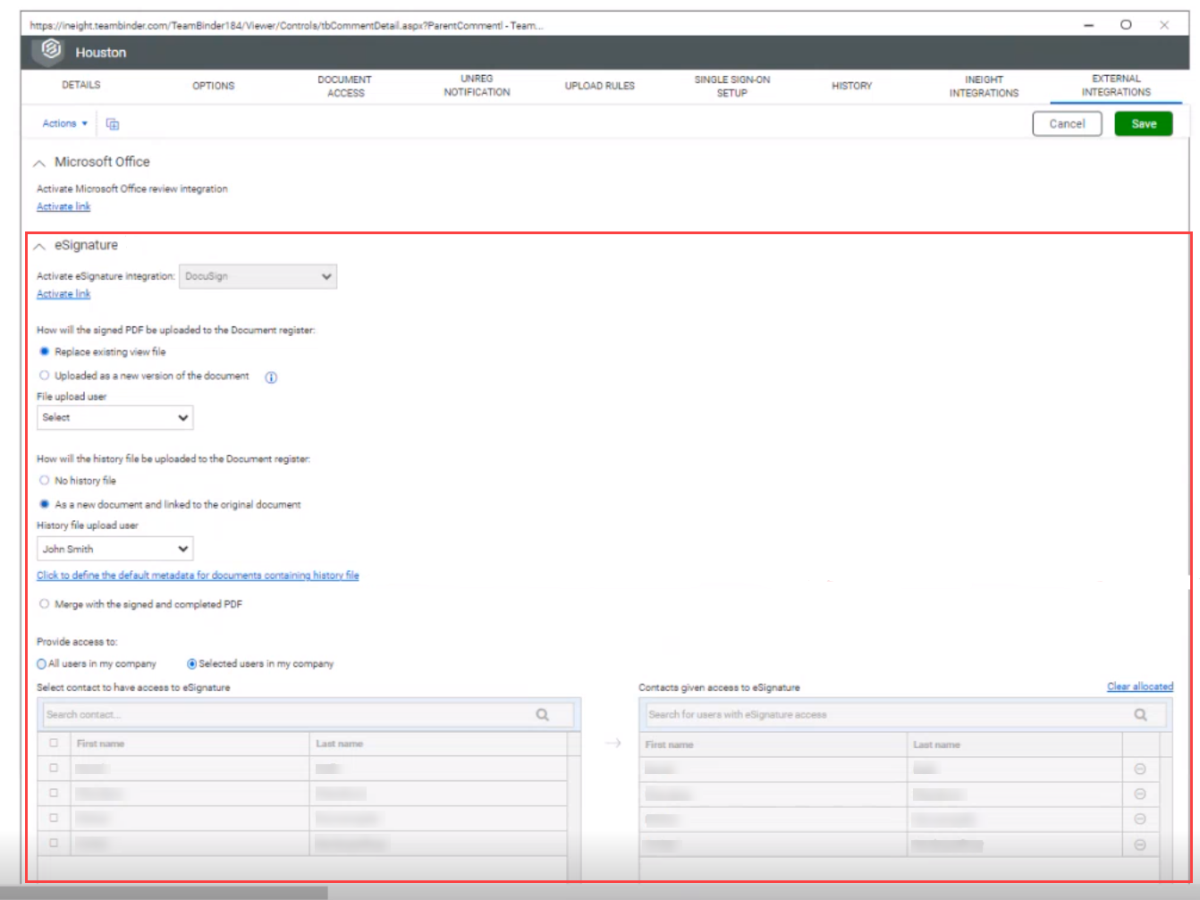Click the info icon beside new version option

tap(270, 377)
